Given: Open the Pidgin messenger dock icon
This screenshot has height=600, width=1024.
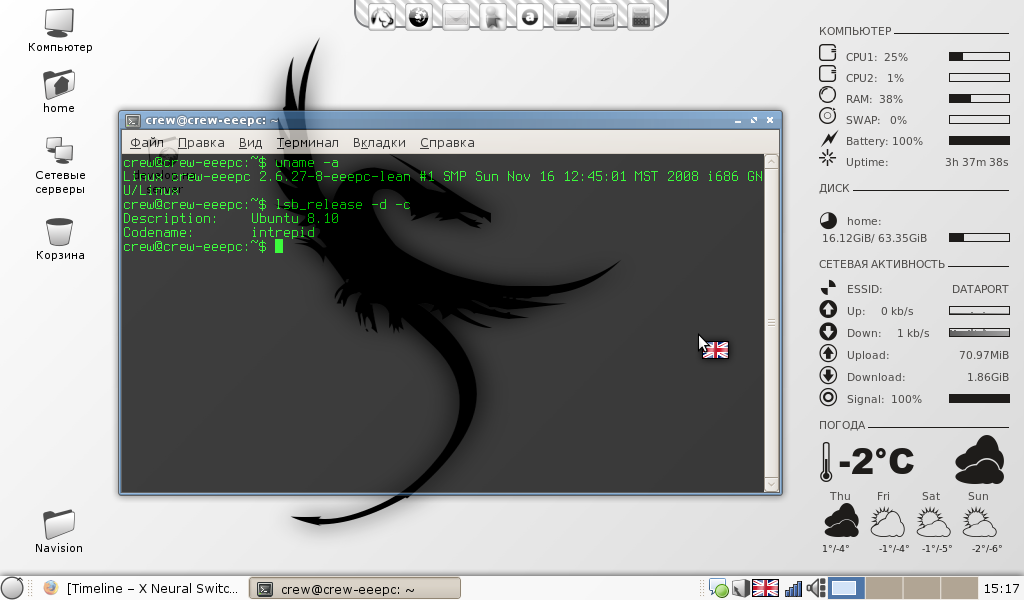Looking at the screenshot, I should click(382, 16).
